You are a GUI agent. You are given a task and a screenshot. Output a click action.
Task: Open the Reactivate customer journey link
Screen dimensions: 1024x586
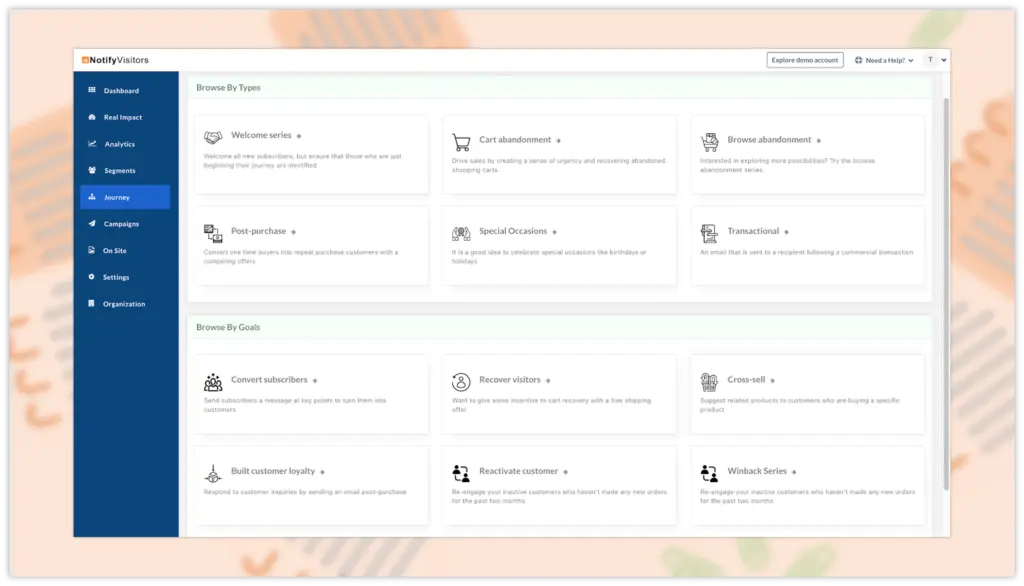(518, 471)
